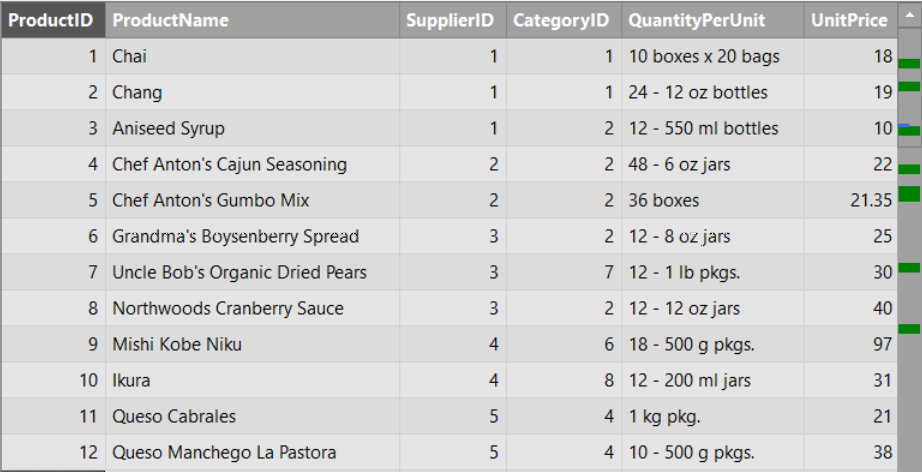Sort by the ProductID column header
The width and height of the screenshot is (922, 474).
[x=53, y=20]
